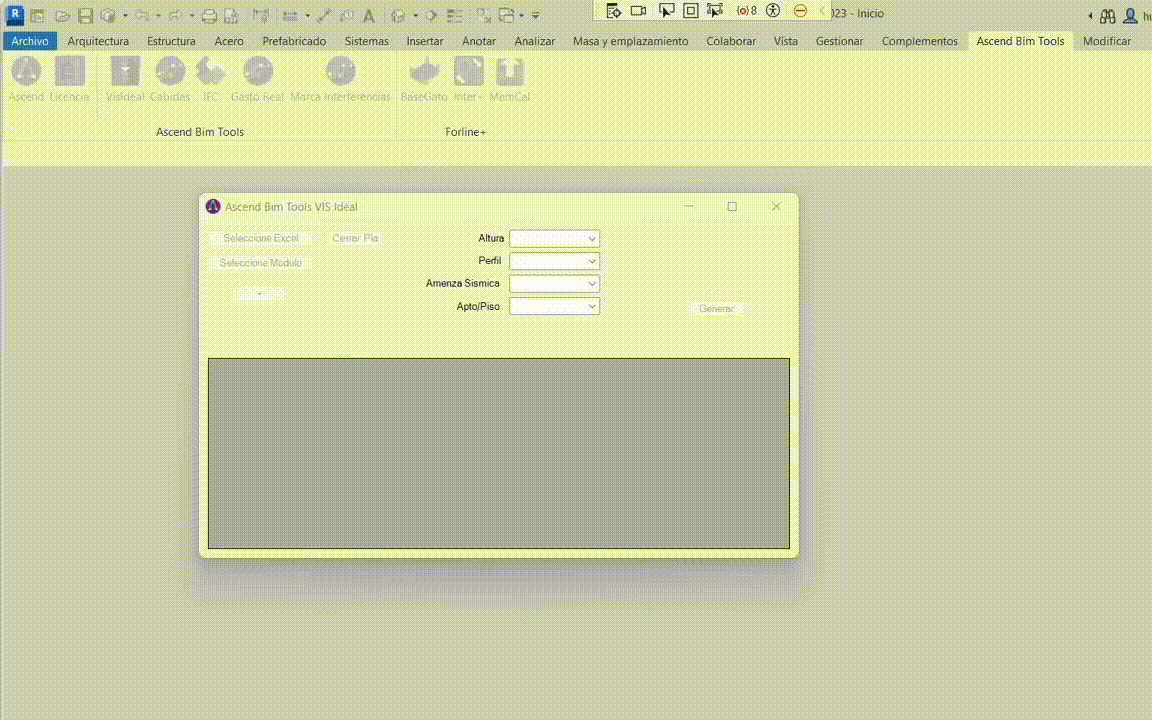
Task: Expand the Undo history dropdown arrow
Action: click(158, 15)
